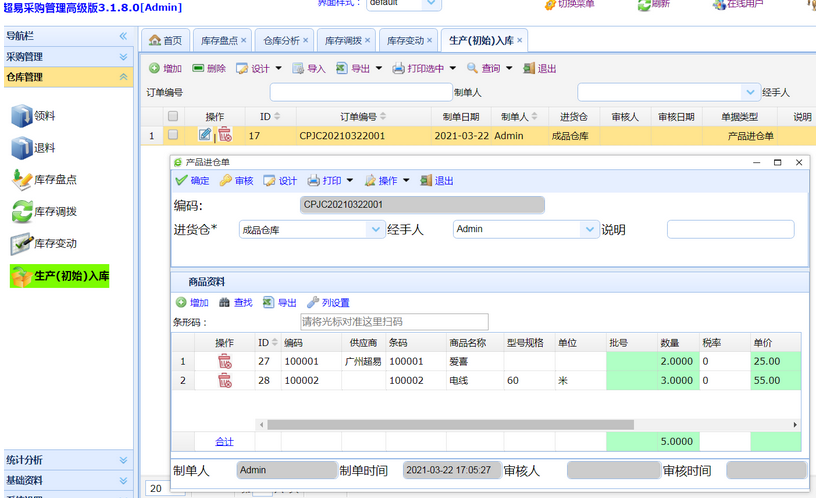Viewport: 816px width, 498px height.
Task: Click 删除 in the main toolbar
Action: pos(209,68)
